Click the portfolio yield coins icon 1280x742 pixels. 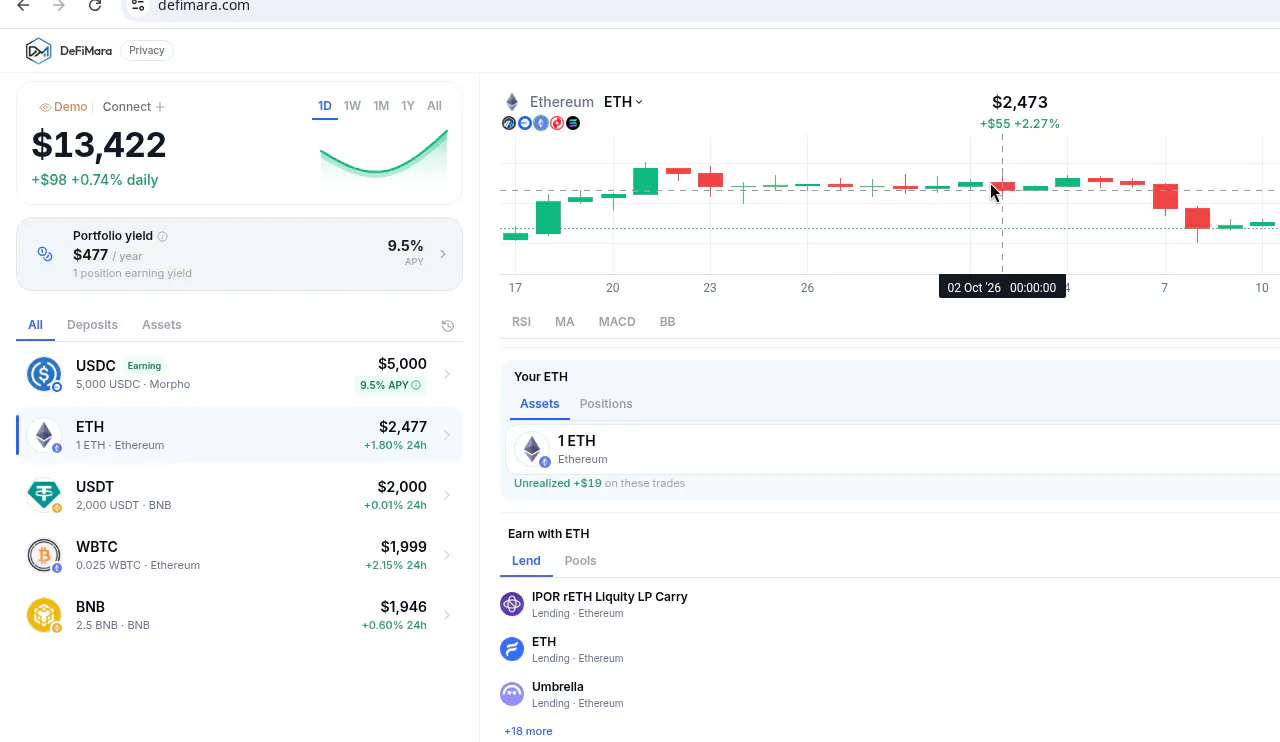(45, 254)
